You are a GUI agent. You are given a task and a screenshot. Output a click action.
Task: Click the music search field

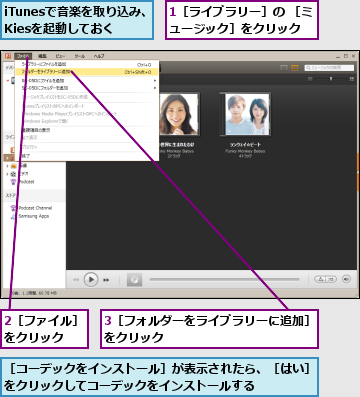pos(329,68)
